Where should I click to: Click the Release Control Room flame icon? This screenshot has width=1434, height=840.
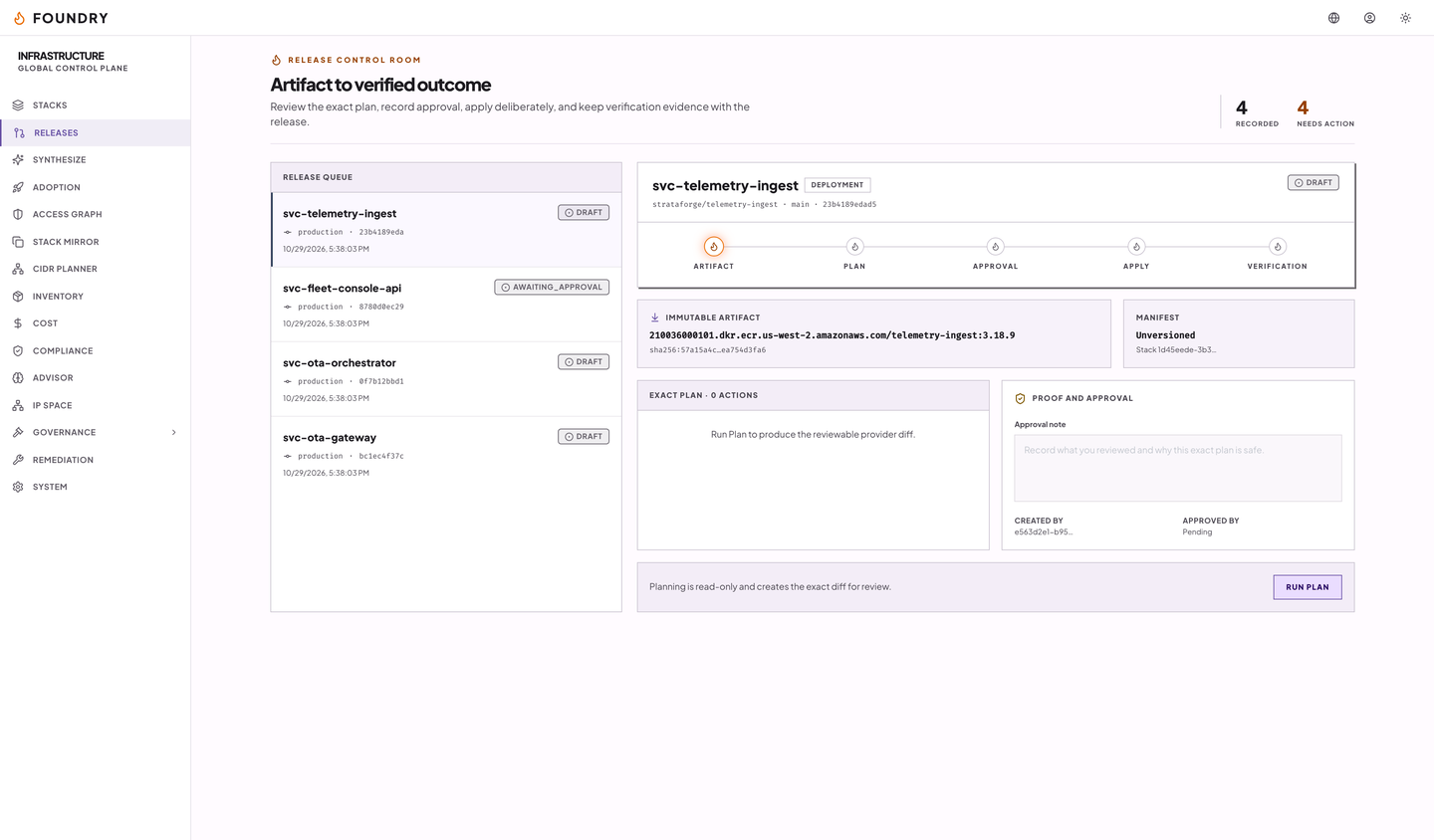(x=277, y=60)
